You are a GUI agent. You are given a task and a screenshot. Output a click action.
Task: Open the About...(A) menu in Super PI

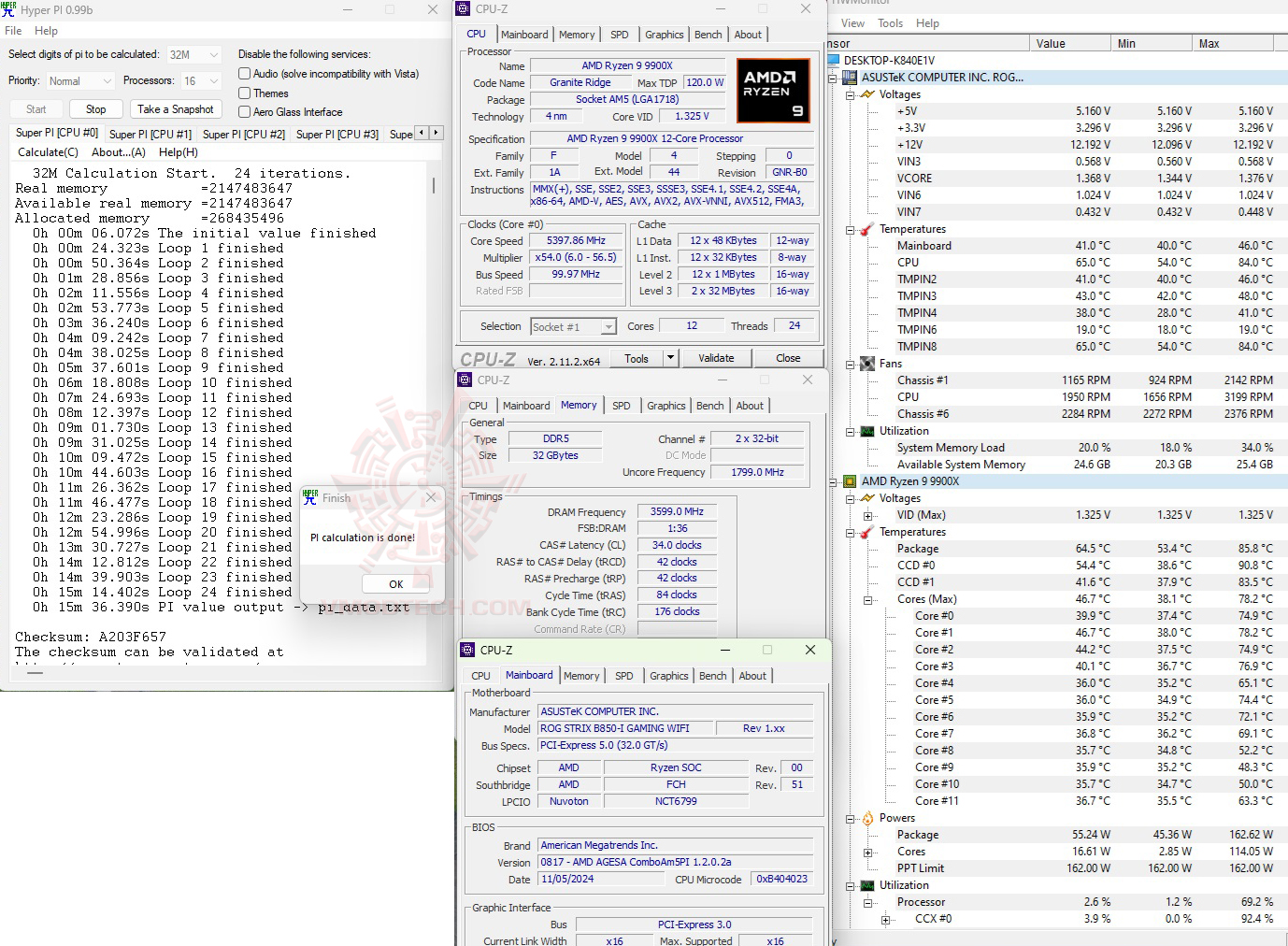119,152
